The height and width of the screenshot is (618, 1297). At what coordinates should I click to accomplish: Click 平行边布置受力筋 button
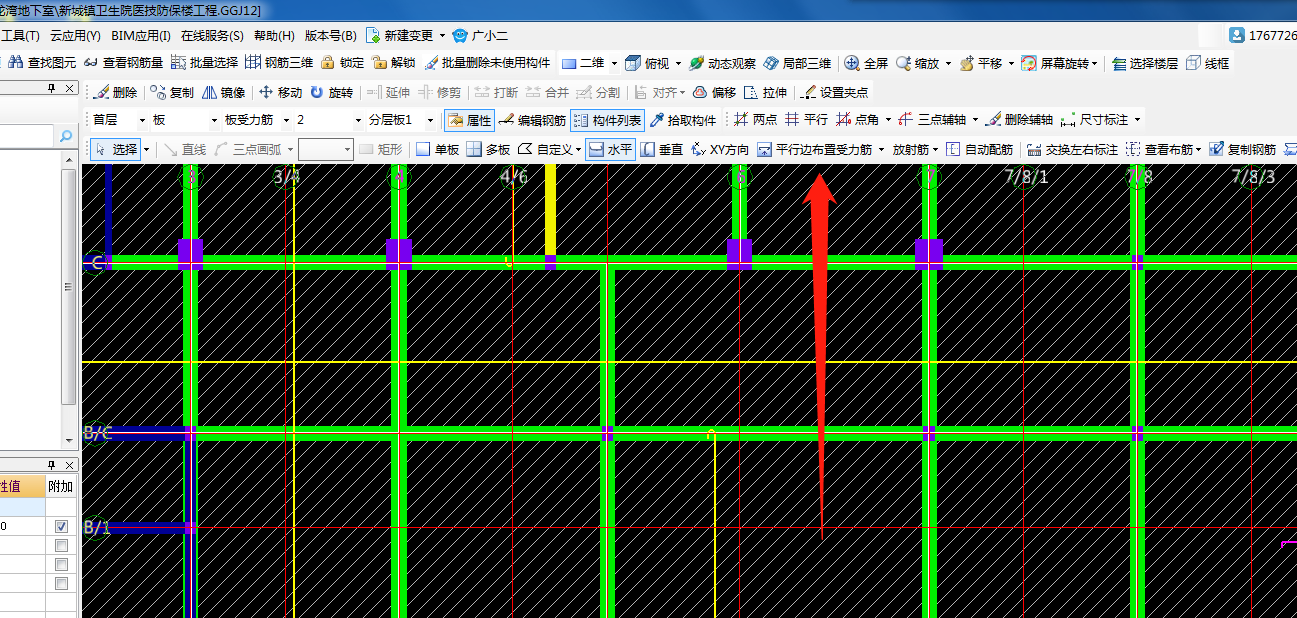point(815,149)
